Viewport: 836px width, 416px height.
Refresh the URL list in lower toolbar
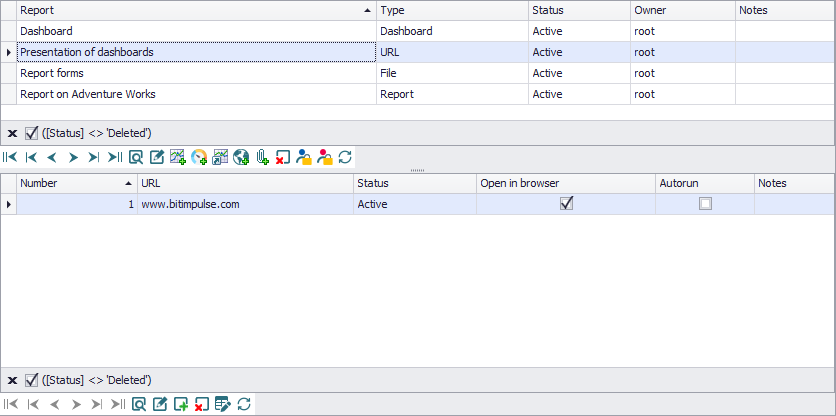244,404
